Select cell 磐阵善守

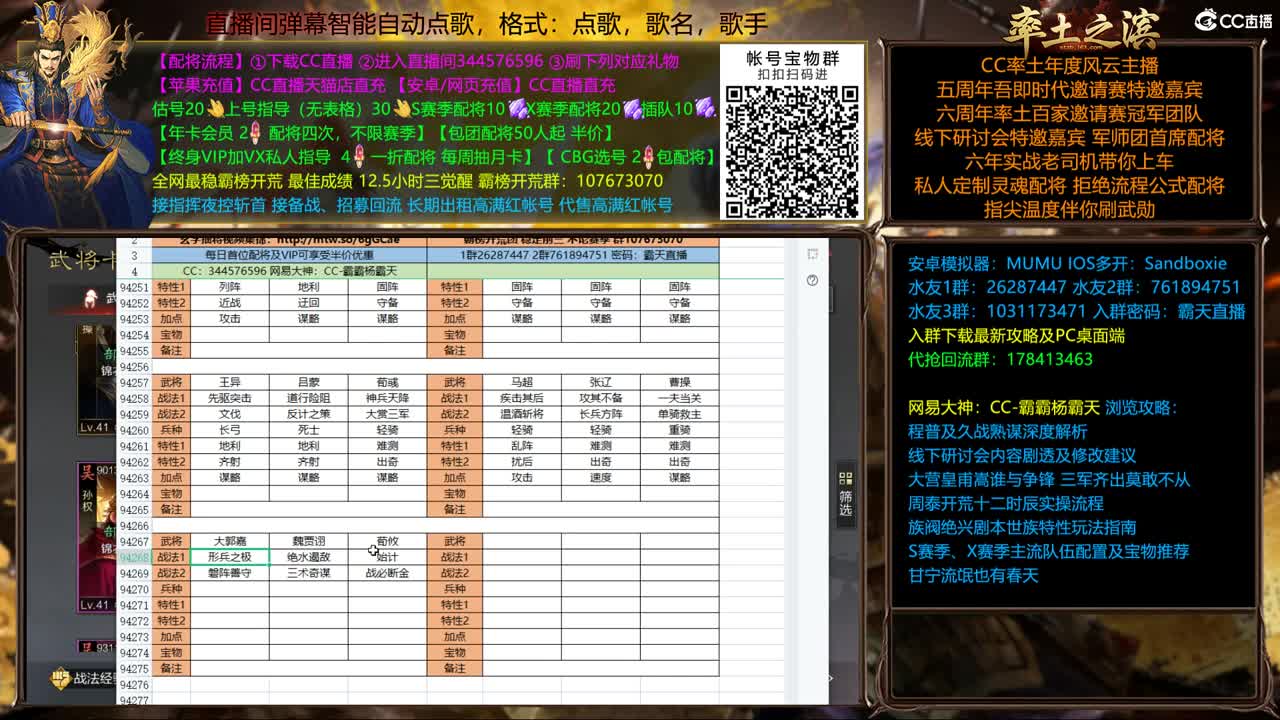230,573
